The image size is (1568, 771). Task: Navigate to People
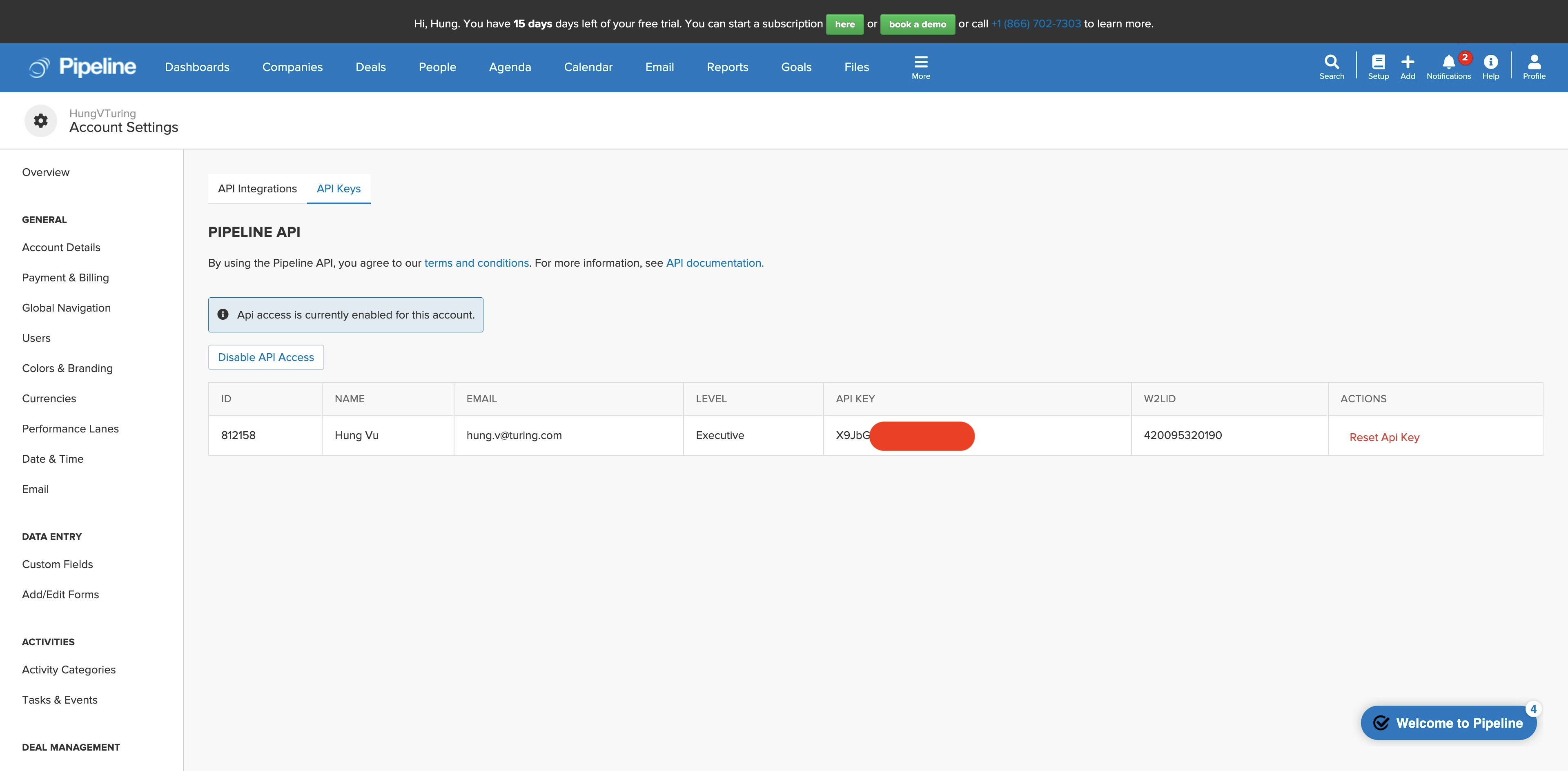(x=437, y=67)
